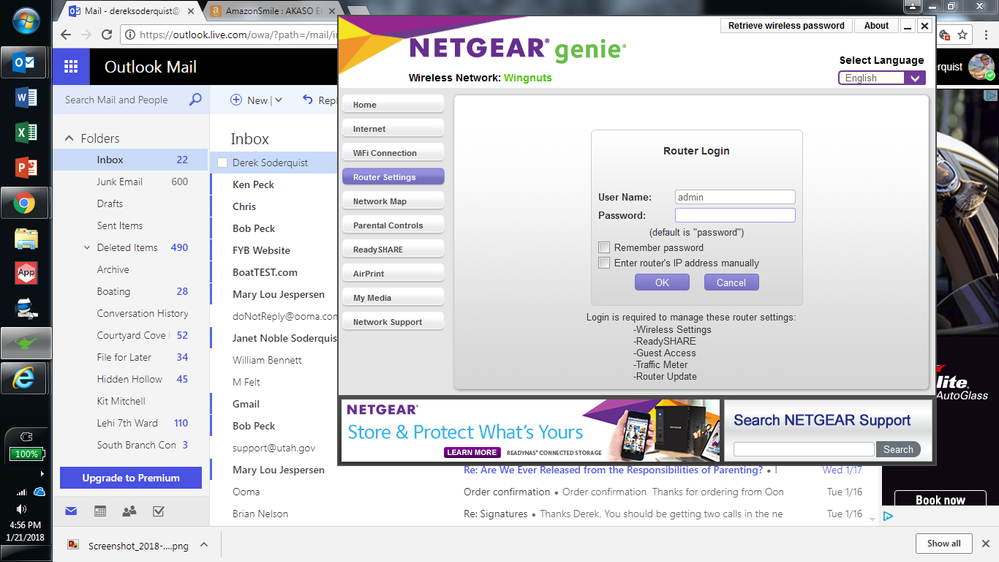Screen dimensions: 999x562
Task: Open the Outlook People icon at bottom
Action: 129,511
